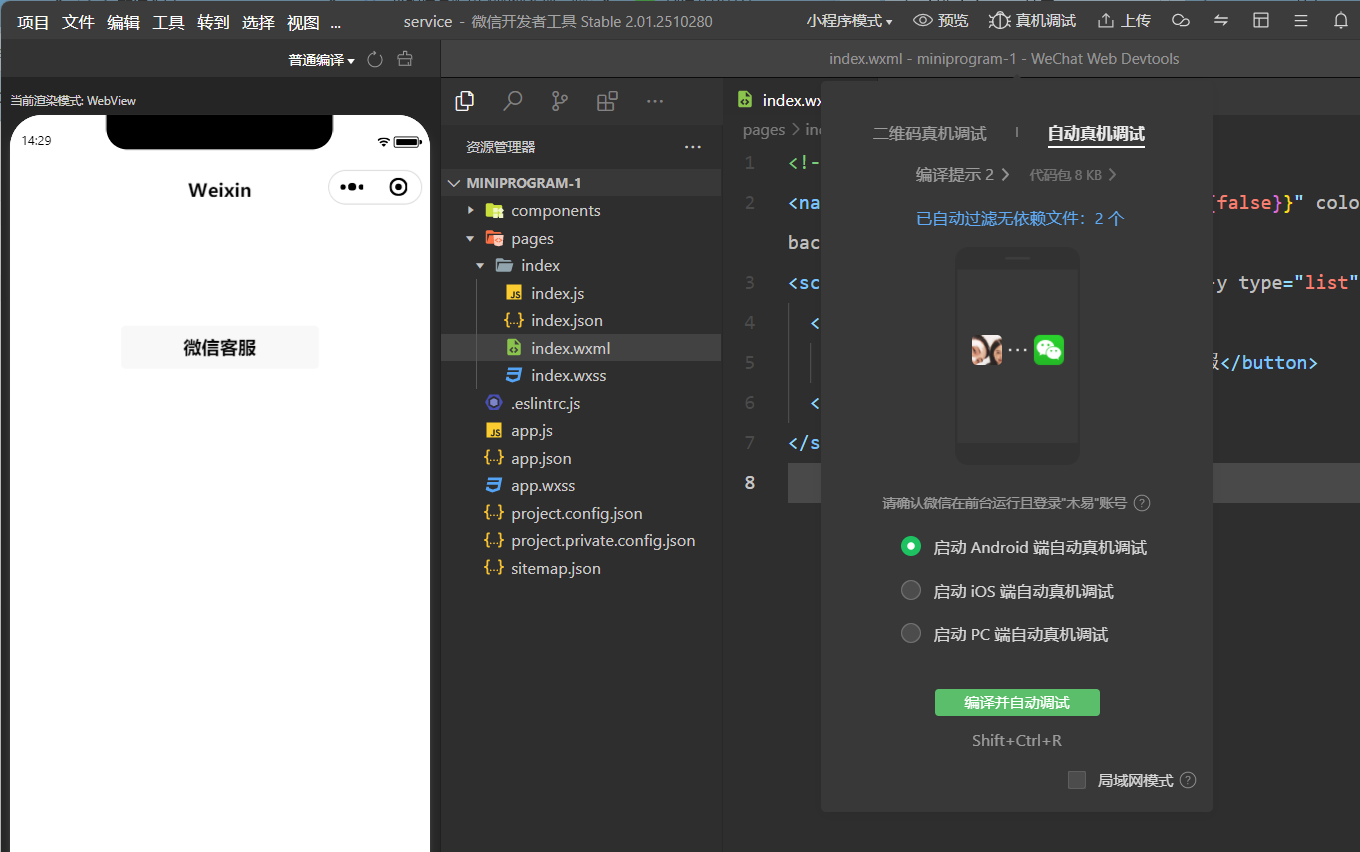
Task: Open index.json in the file tree
Action: coord(566,320)
